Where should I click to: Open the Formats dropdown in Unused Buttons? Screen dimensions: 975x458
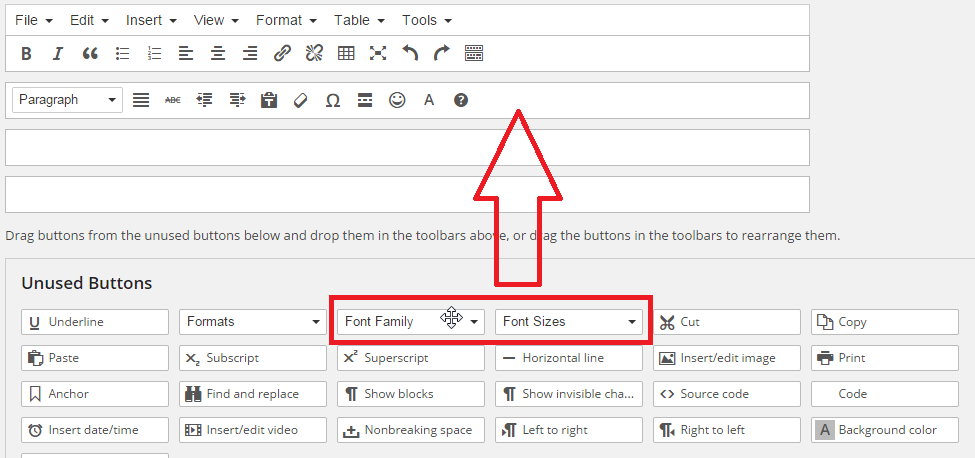click(253, 322)
